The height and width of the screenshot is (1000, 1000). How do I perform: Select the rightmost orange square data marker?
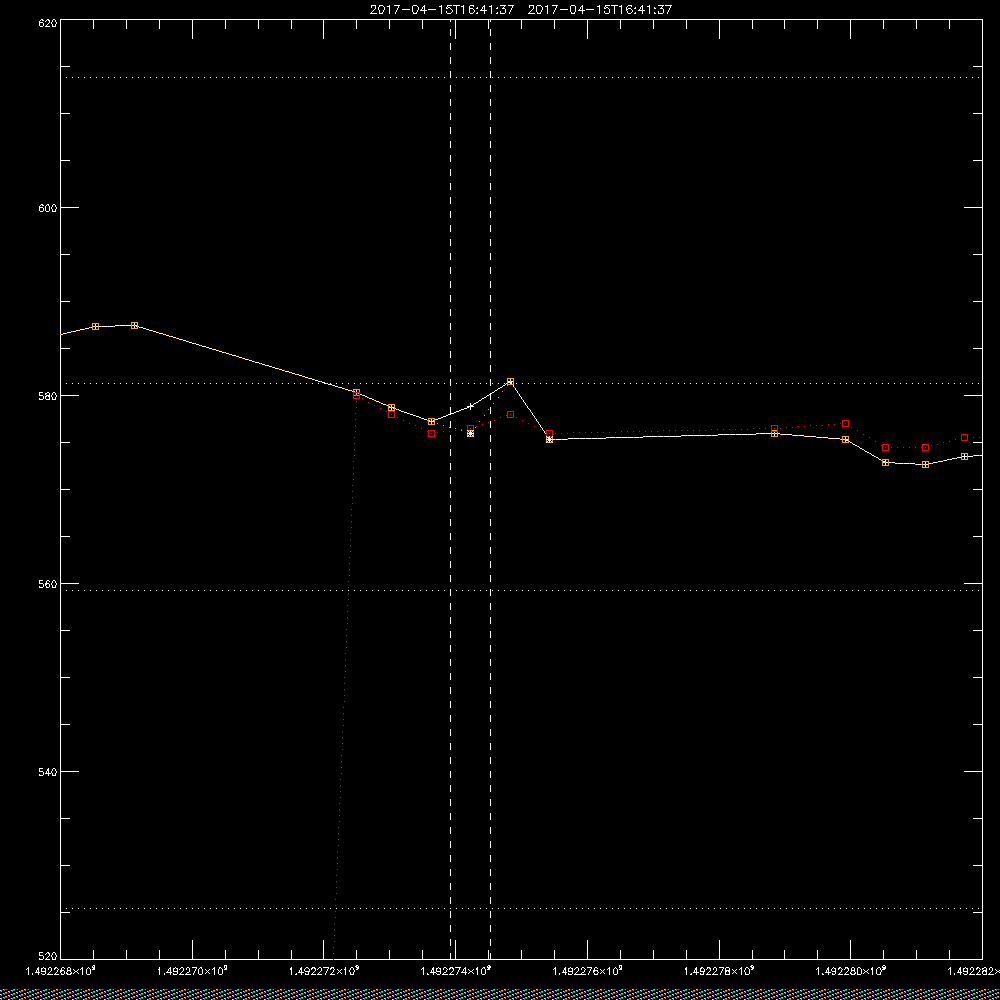(x=964, y=457)
